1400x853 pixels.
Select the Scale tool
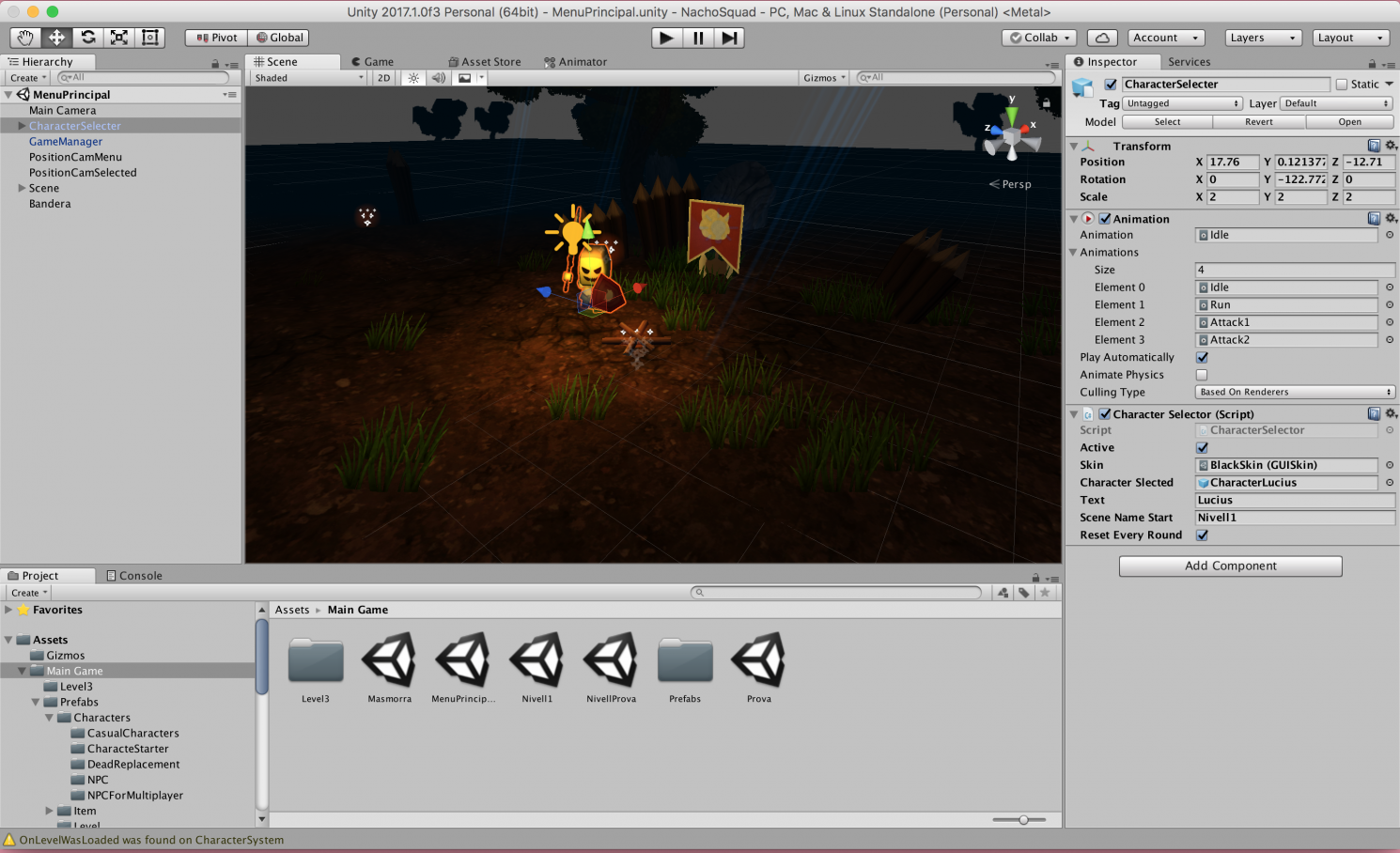119,38
